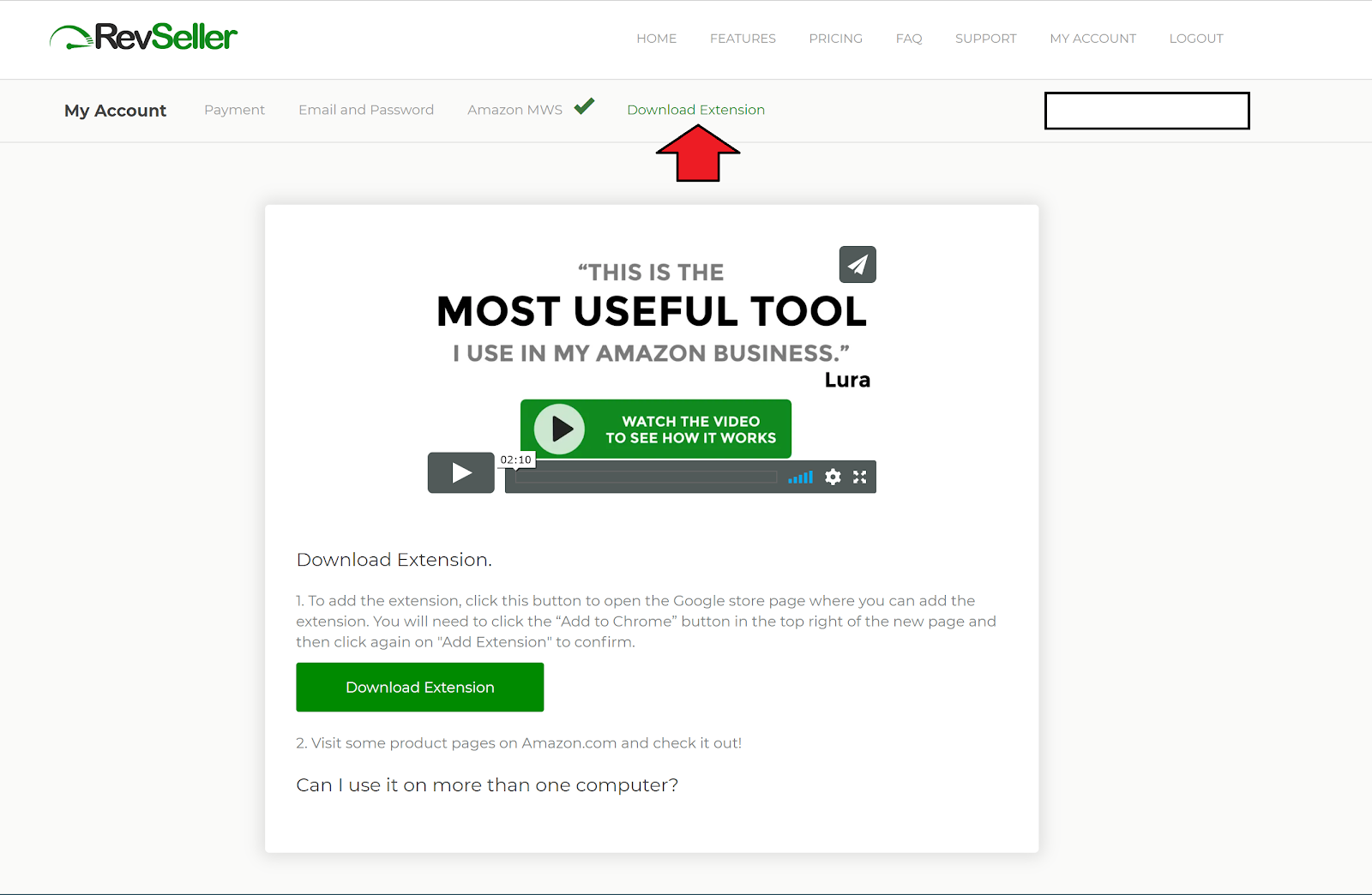Click the Watch The Video banner text
The width and height of the screenshot is (1372, 895).
690,429
